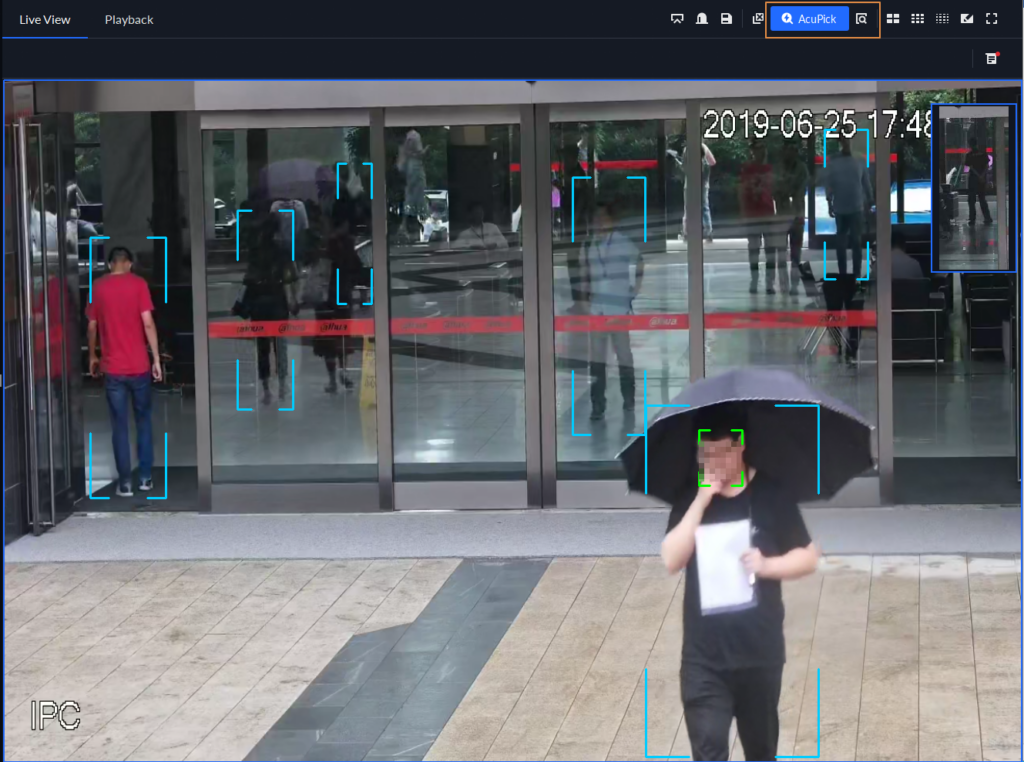Image resolution: width=1024 pixels, height=762 pixels.
Task: Select the green face detection box
Action: click(721, 459)
